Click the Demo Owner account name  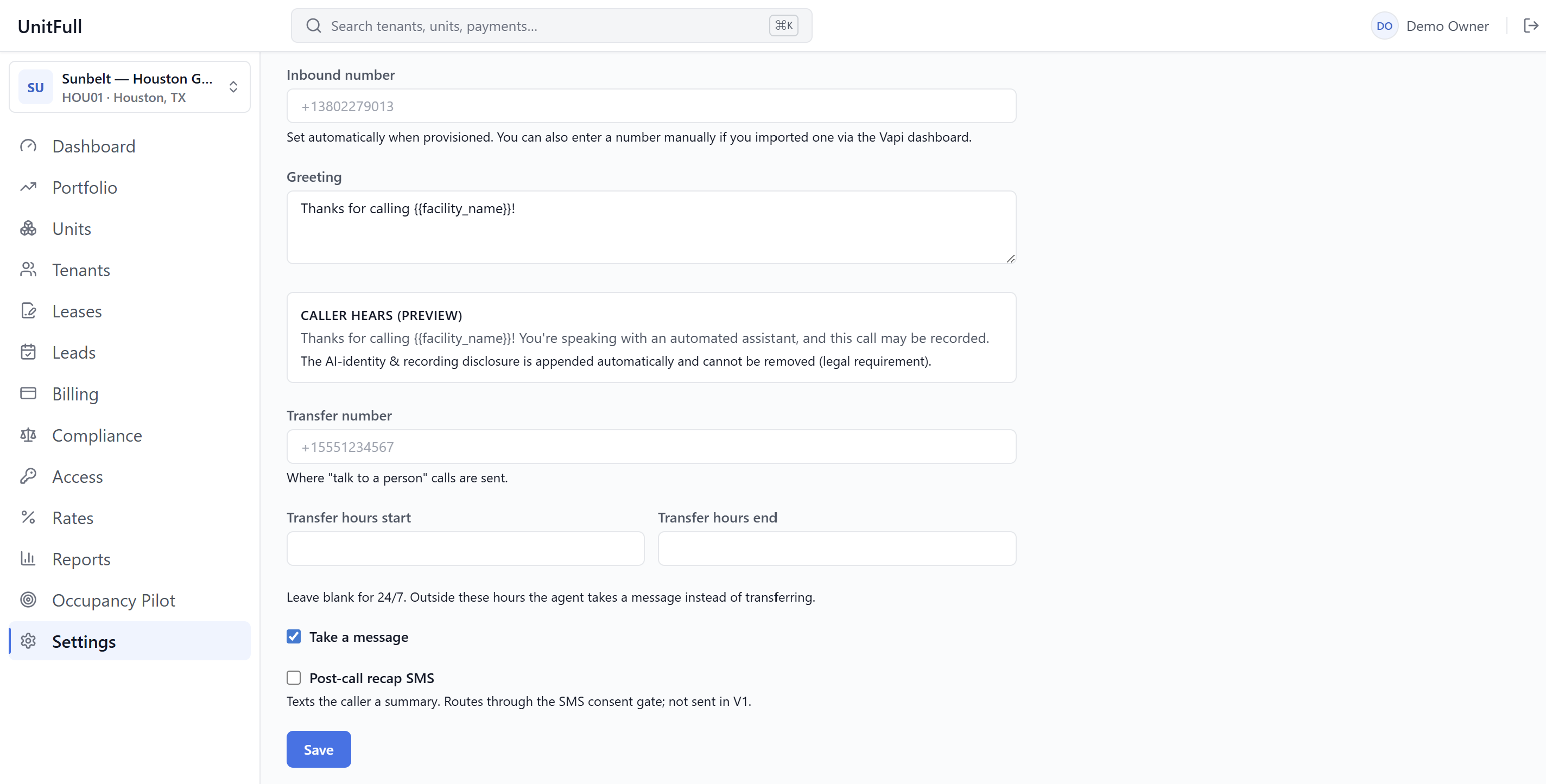tap(1447, 26)
